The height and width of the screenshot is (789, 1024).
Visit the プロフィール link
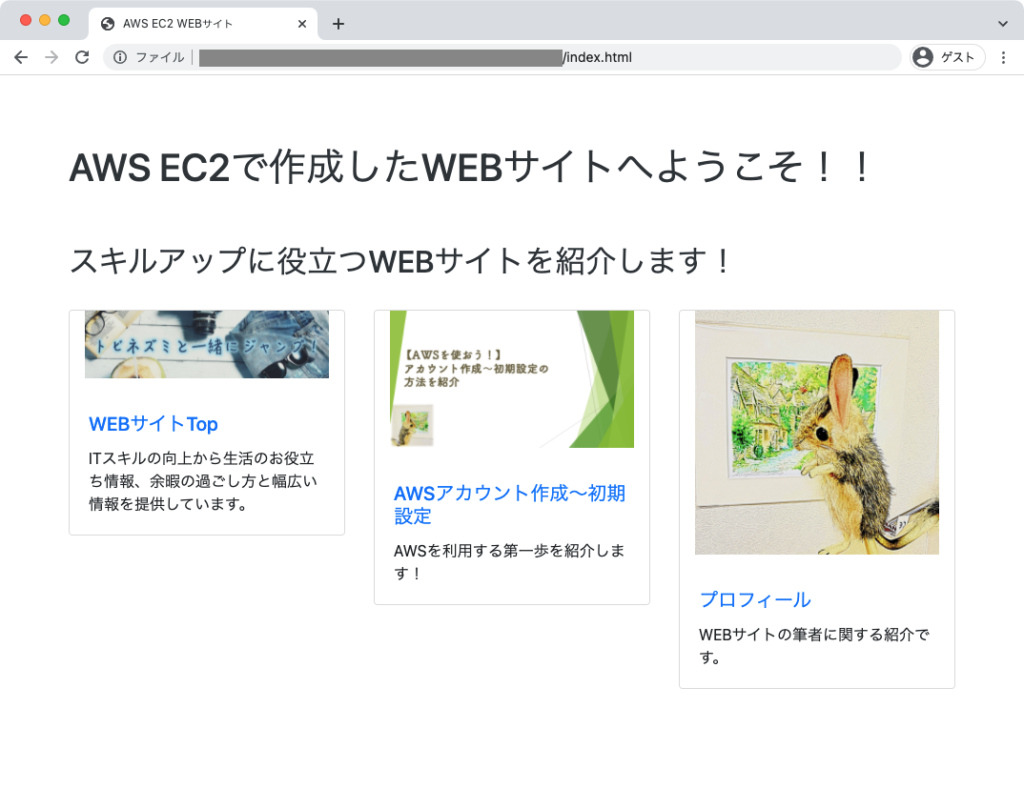755,600
